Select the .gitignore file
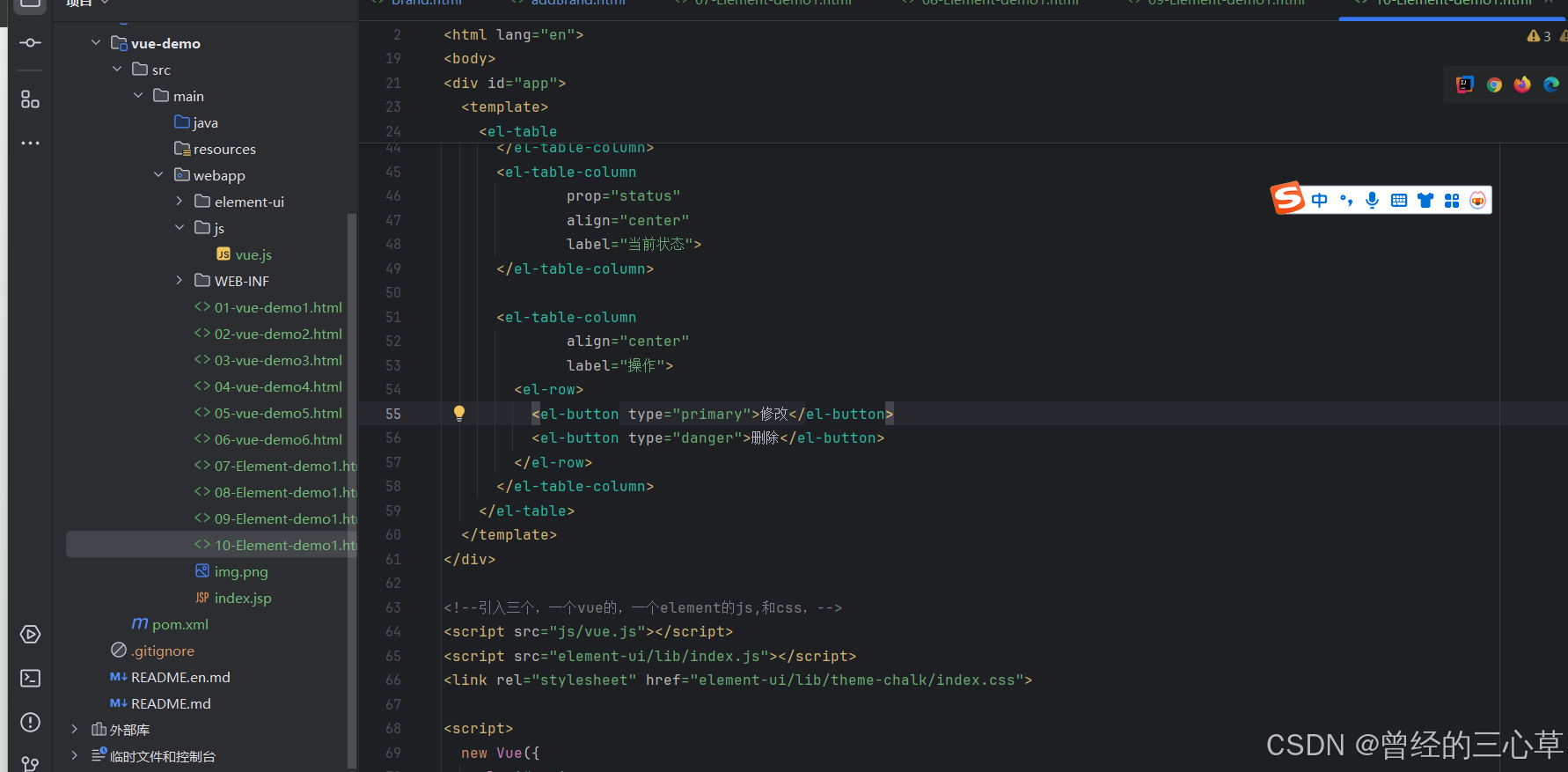 point(153,651)
